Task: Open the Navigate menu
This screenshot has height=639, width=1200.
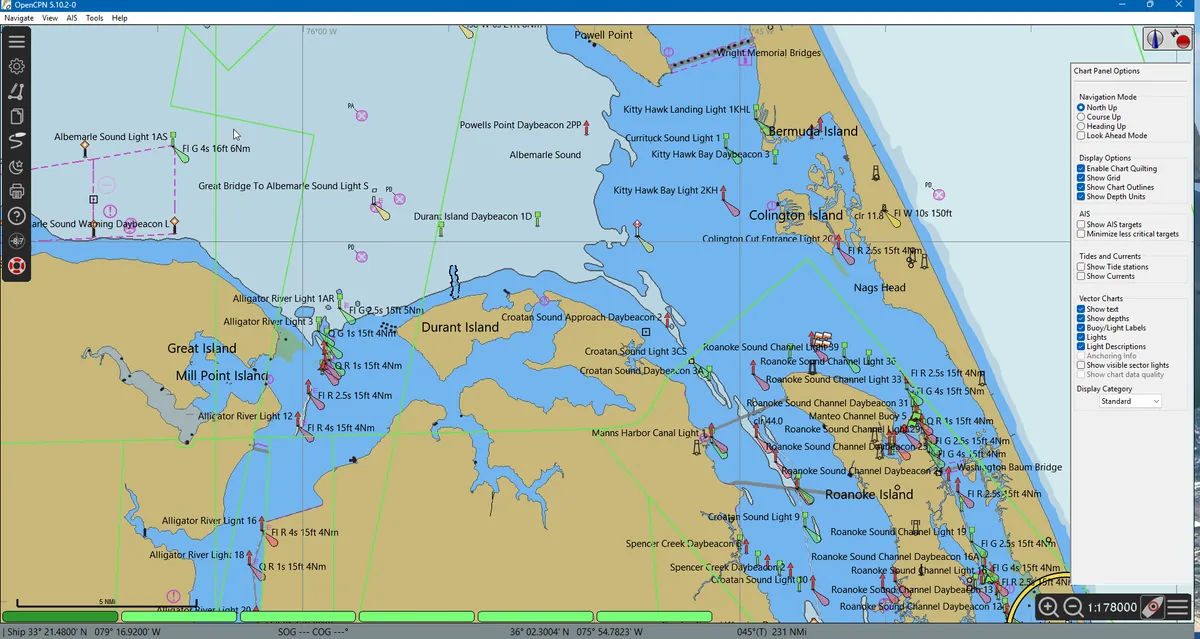Action: pos(20,17)
